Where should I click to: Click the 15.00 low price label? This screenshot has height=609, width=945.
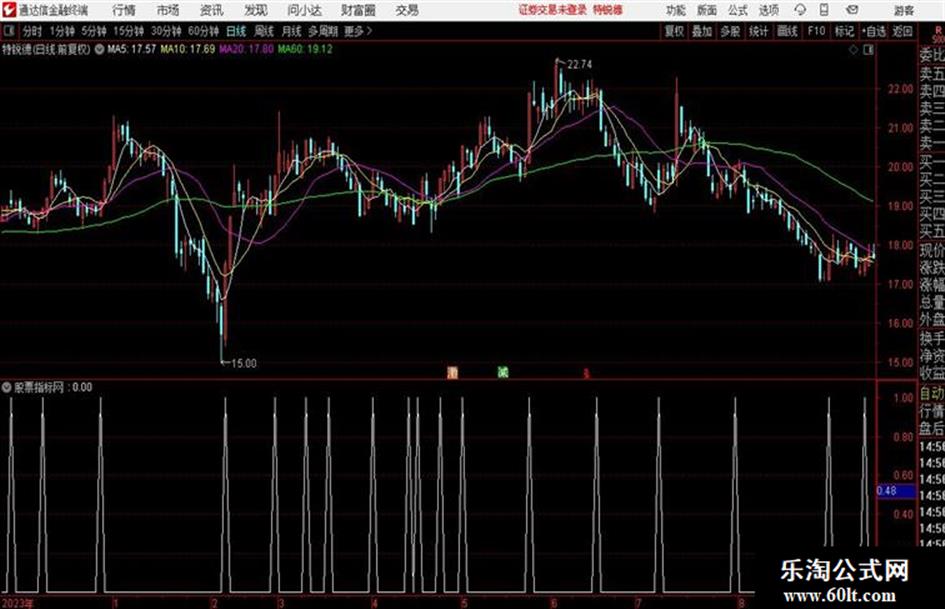coord(243,363)
